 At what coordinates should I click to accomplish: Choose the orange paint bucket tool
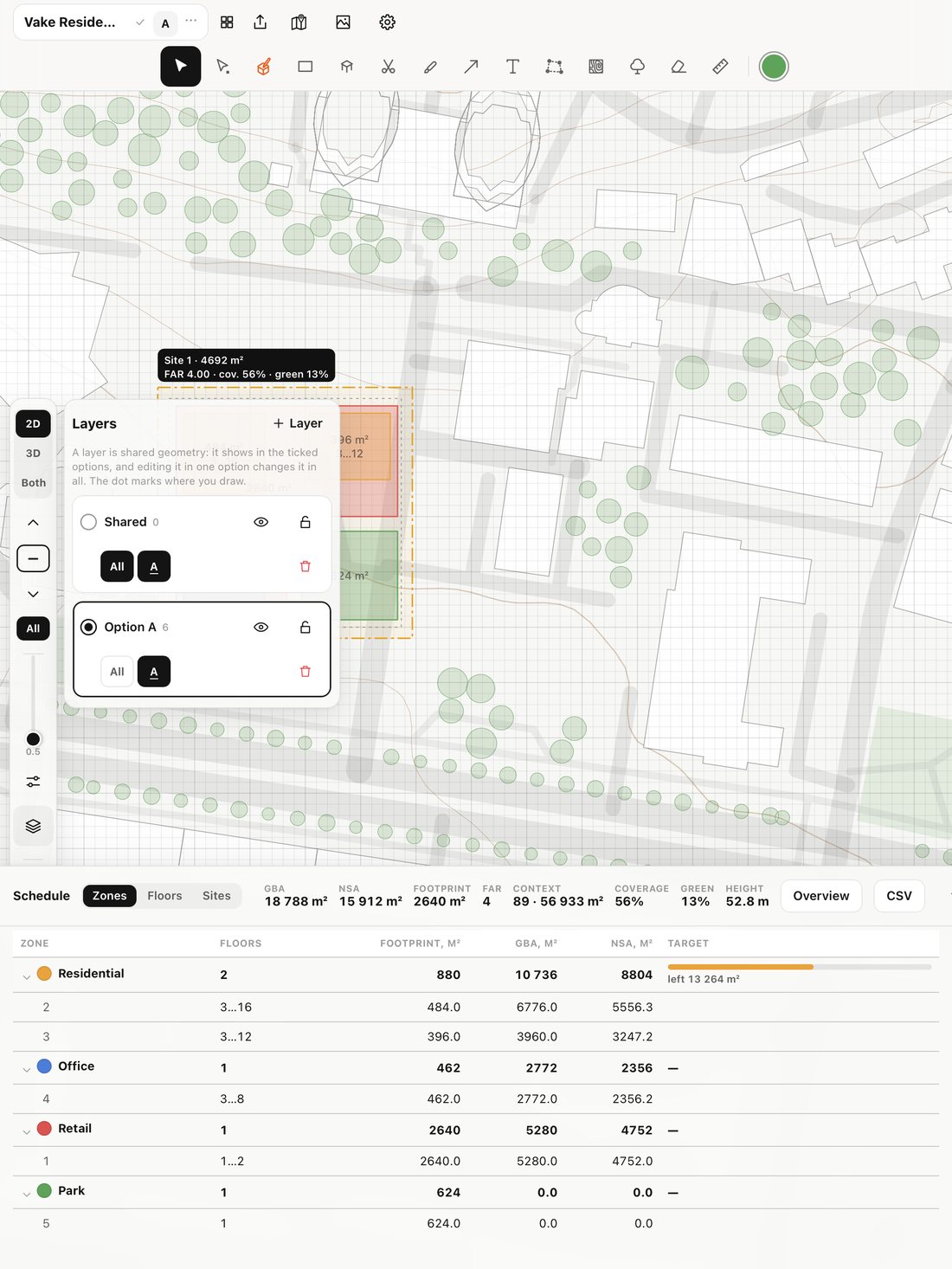tap(264, 67)
